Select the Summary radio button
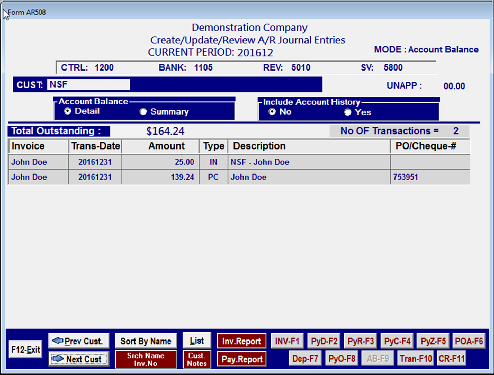This screenshot has height=375, width=494. (x=143, y=112)
